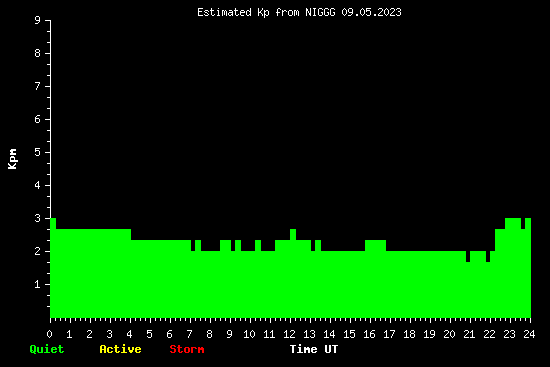Click the 'Time UT' axis label
Viewport: 550px width, 367px height.
[x=314, y=349]
